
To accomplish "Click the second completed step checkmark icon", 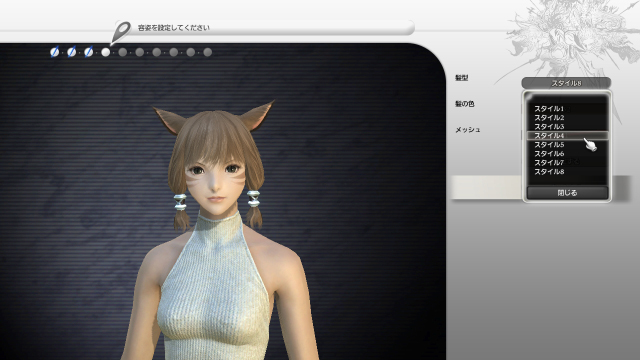I will [x=71, y=52].
